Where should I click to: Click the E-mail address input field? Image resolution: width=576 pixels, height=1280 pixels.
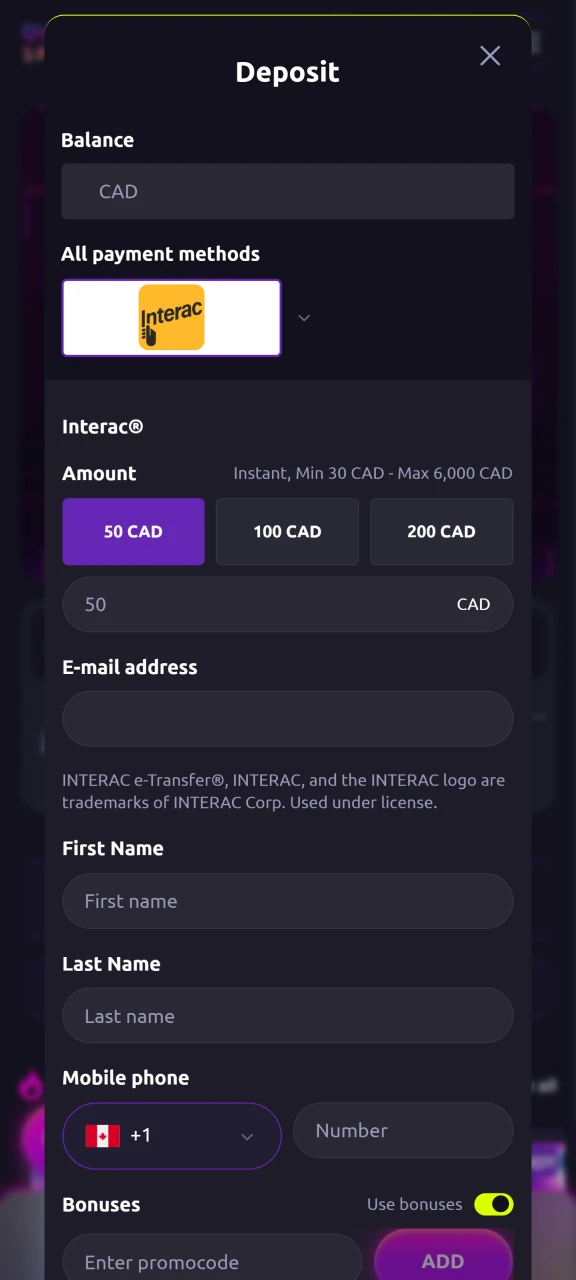point(287,718)
